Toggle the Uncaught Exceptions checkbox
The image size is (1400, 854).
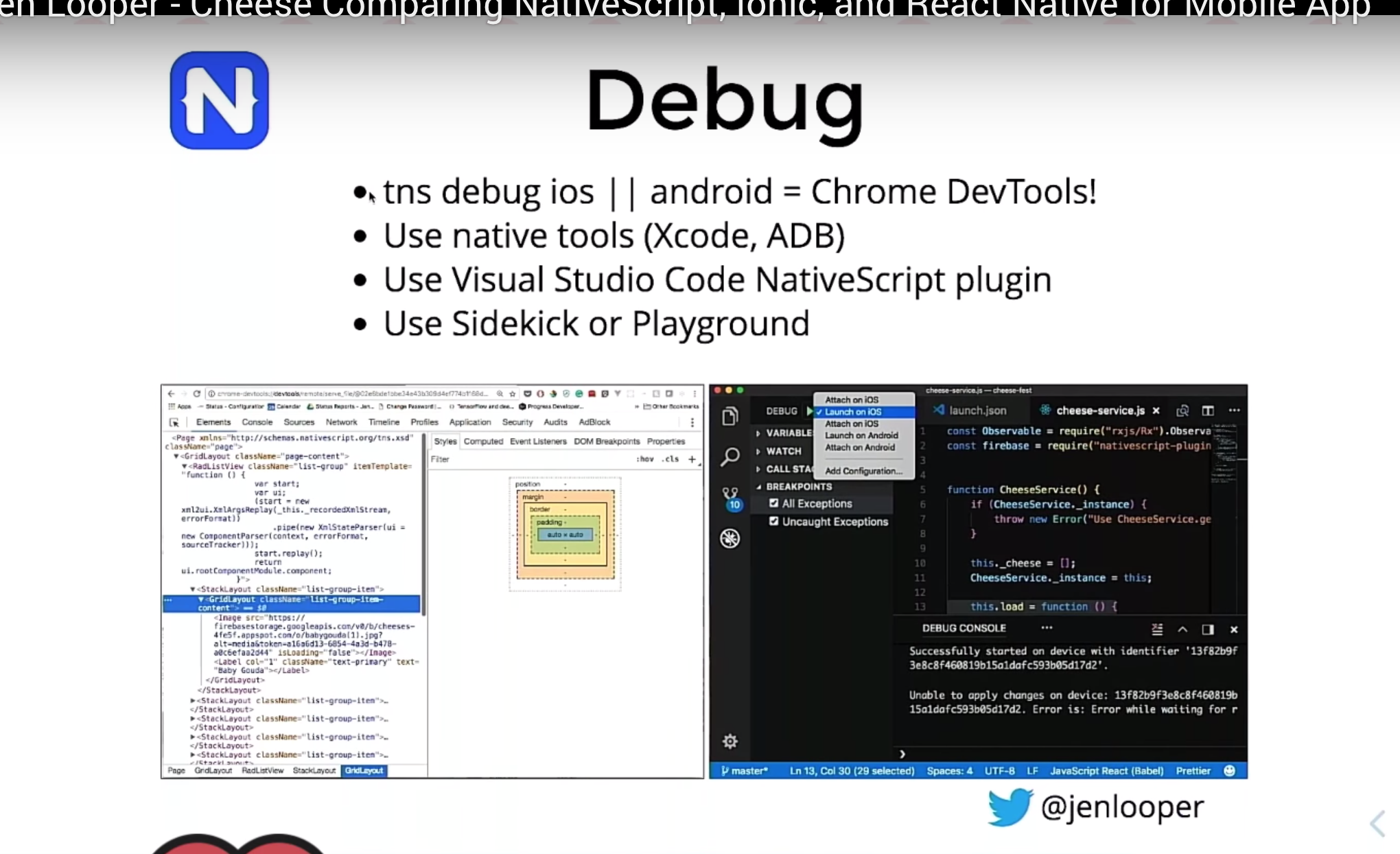click(x=774, y=521)
